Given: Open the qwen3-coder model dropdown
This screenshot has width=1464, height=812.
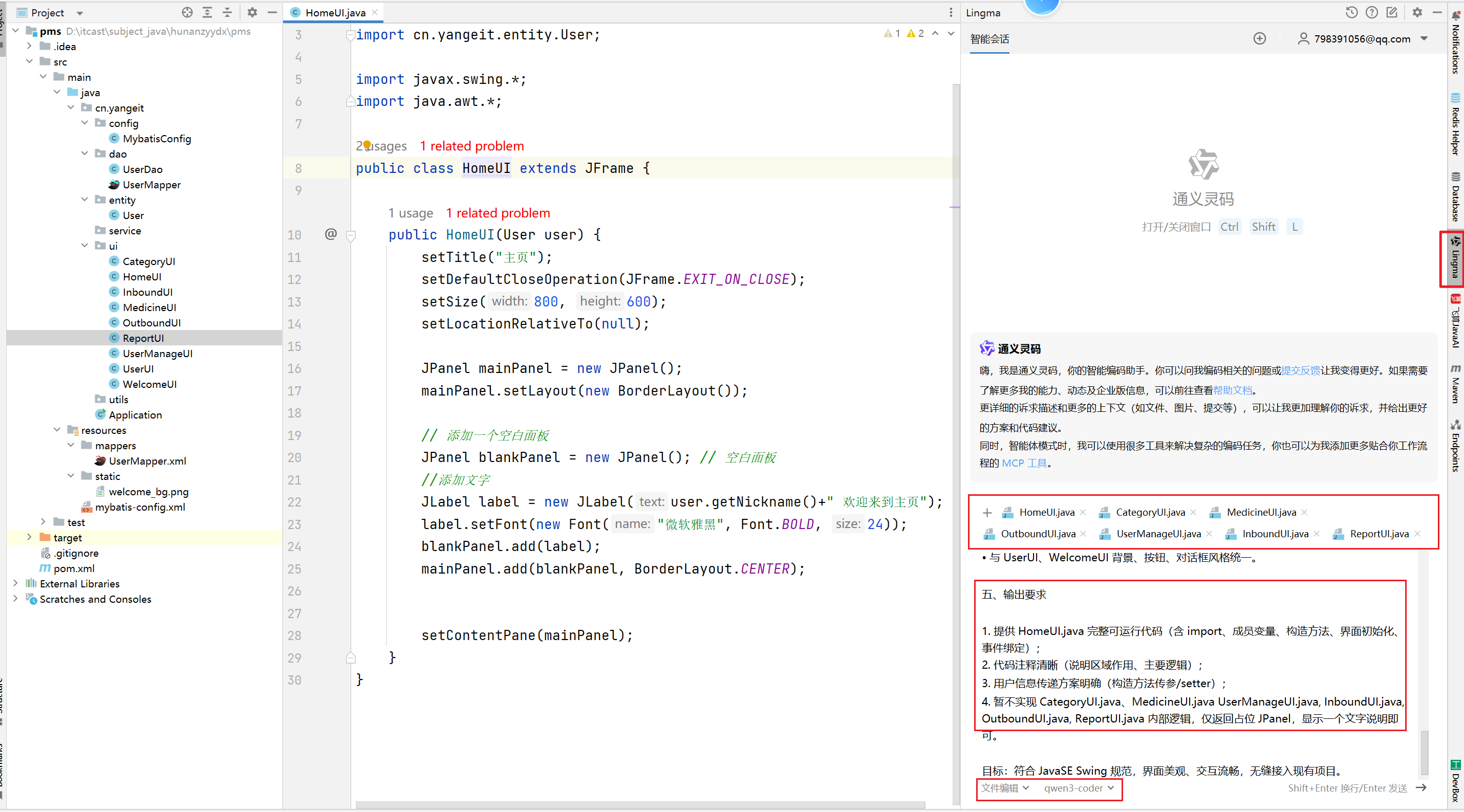Looking at the screenshot, I should 1078,788.
